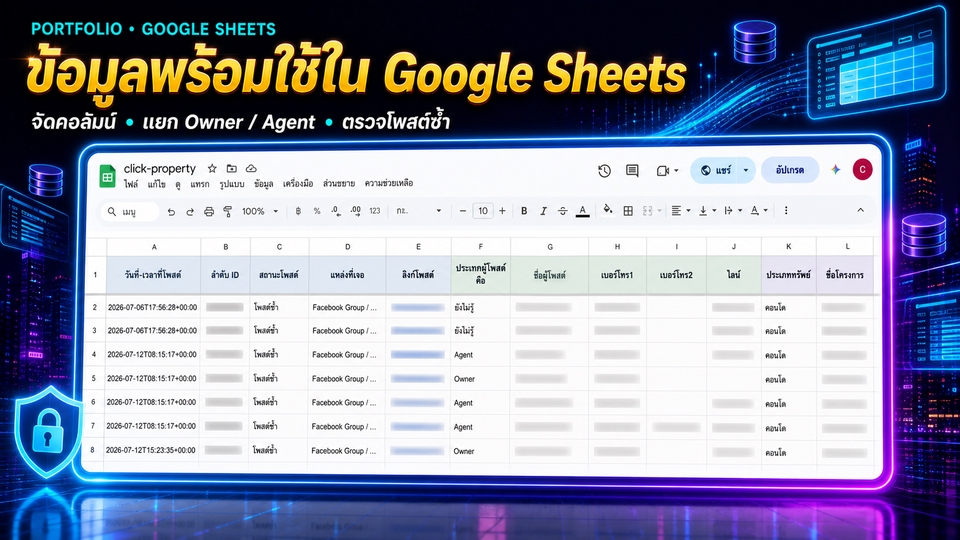960x540 pixels.
Task: Open Gemini sparkle assistant icon
Action: 835,170
